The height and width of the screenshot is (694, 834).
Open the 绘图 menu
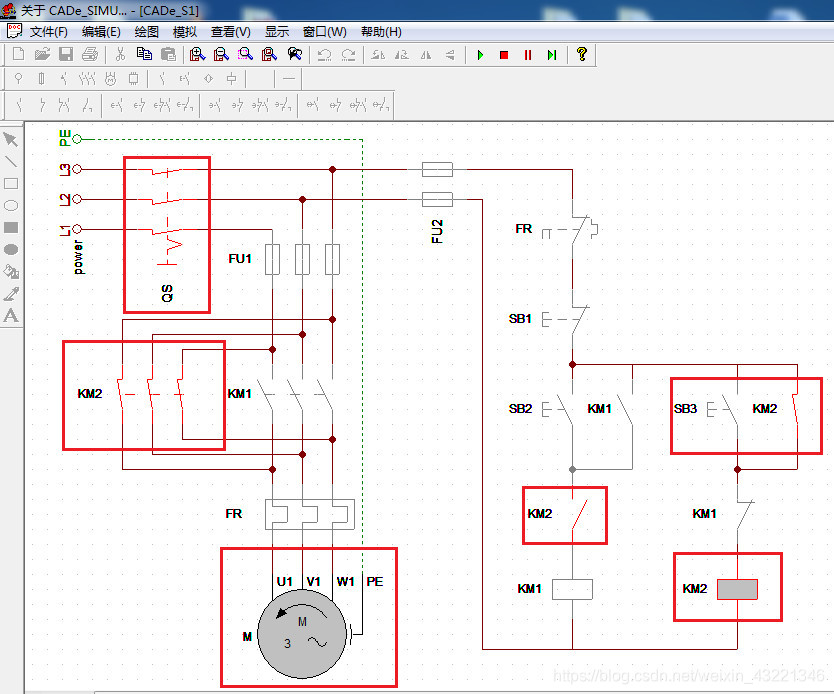pos(147,32)
